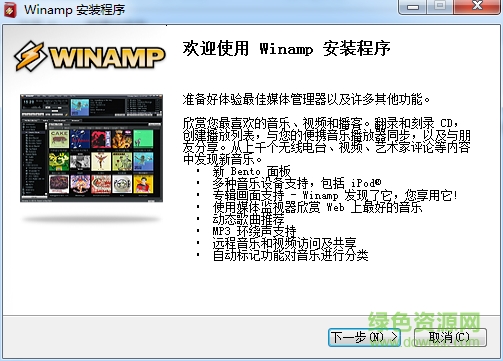Click the bullet text 新 Bento 面板
The image size is (503, 361).
pyautogui.click(x=252, y=171)
